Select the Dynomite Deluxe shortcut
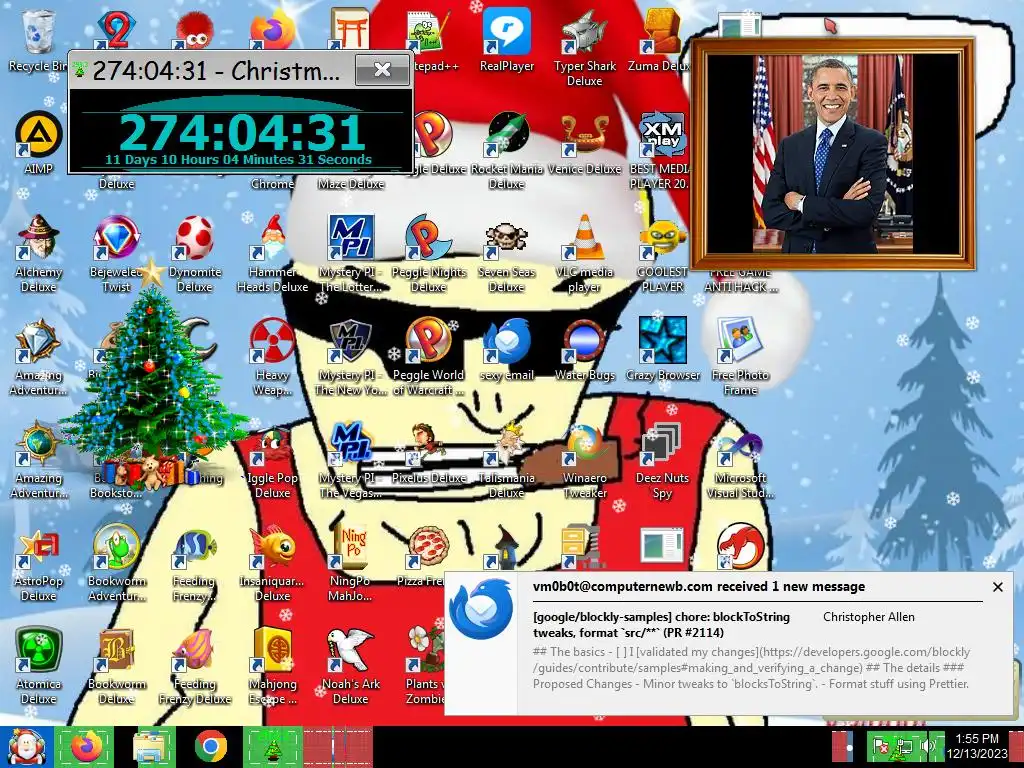This screenshot has height=768, width=1024. [x=195, y=253]
